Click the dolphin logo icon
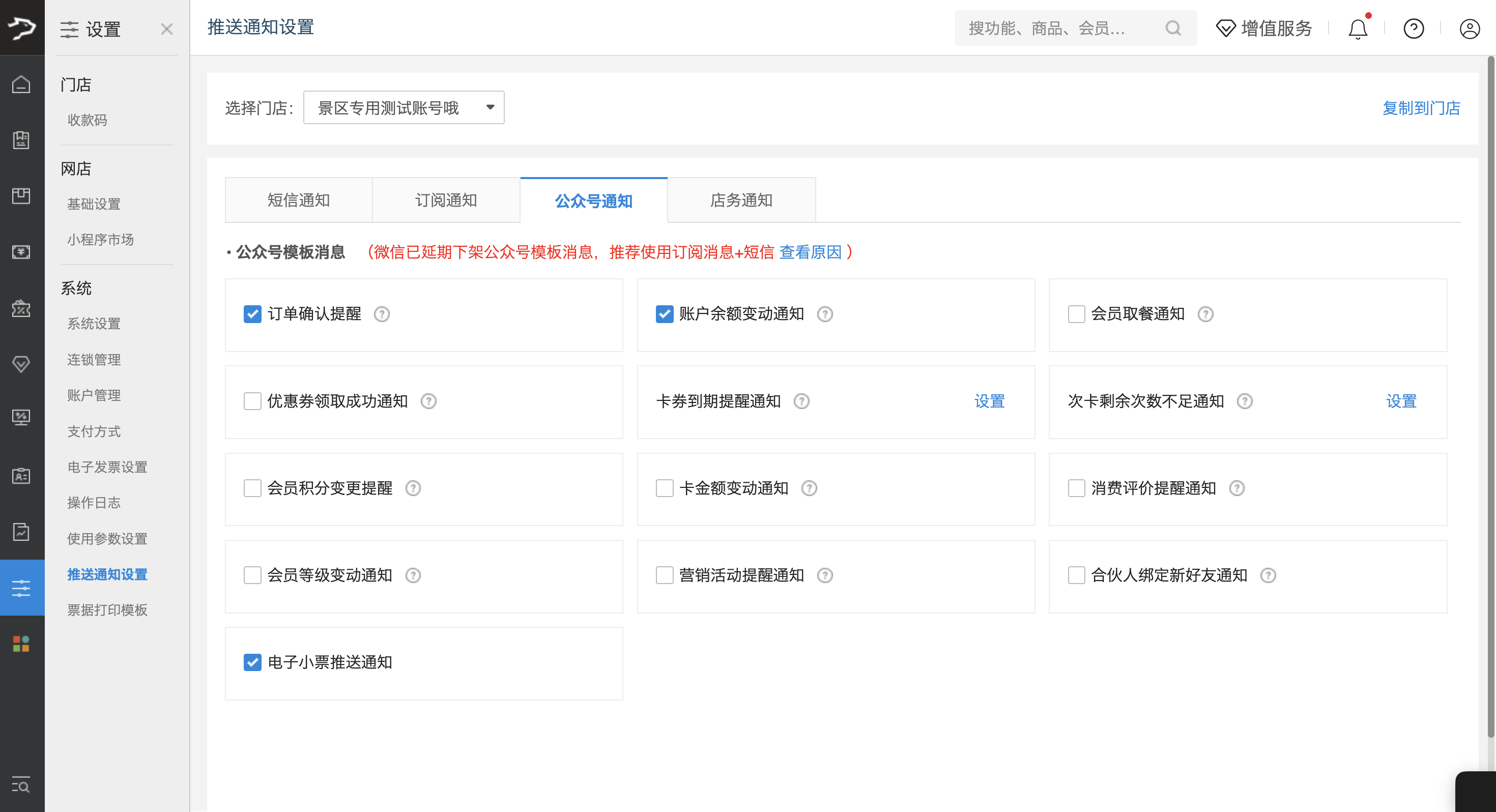Image resolution: width=1496 pixels, height=812 pixels. tap(22, 28)
